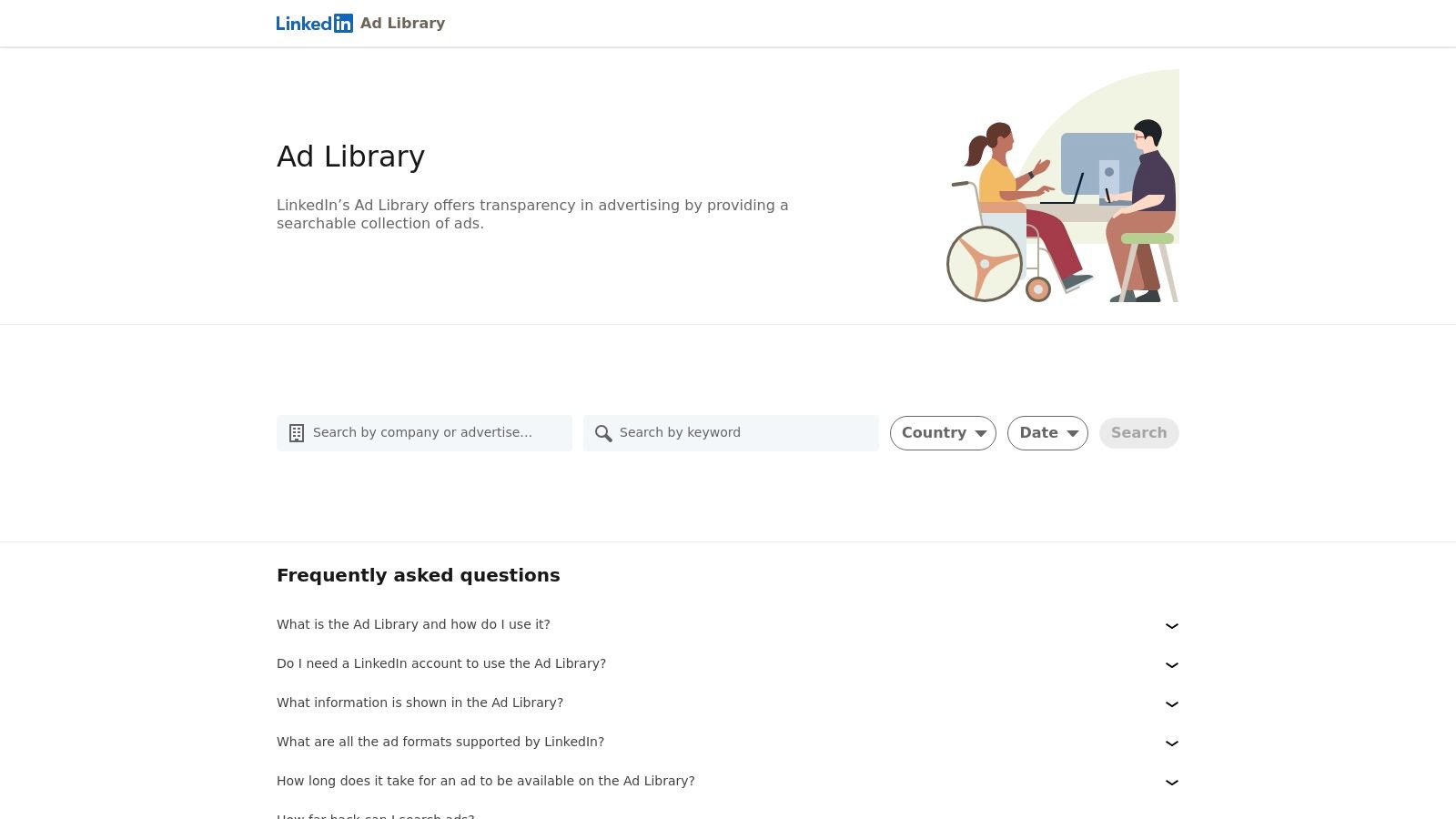Expand 'What information is shown in the Ad Library?'
The width and height of the screenshot is (1456, 819).
click(1171, 703)
